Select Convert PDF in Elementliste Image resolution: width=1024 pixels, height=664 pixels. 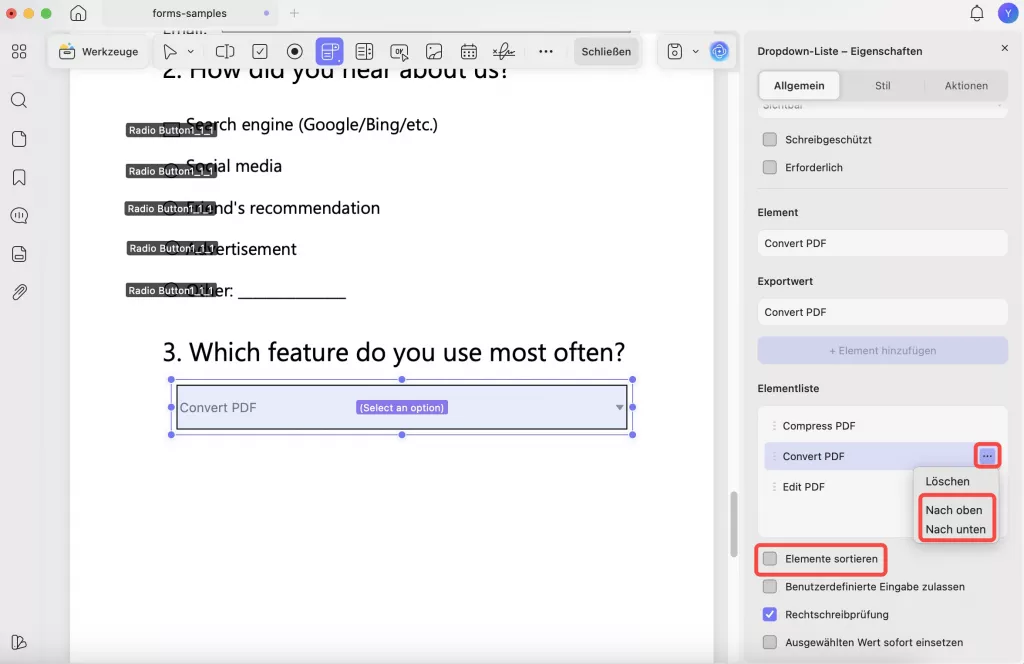(871, 456)
